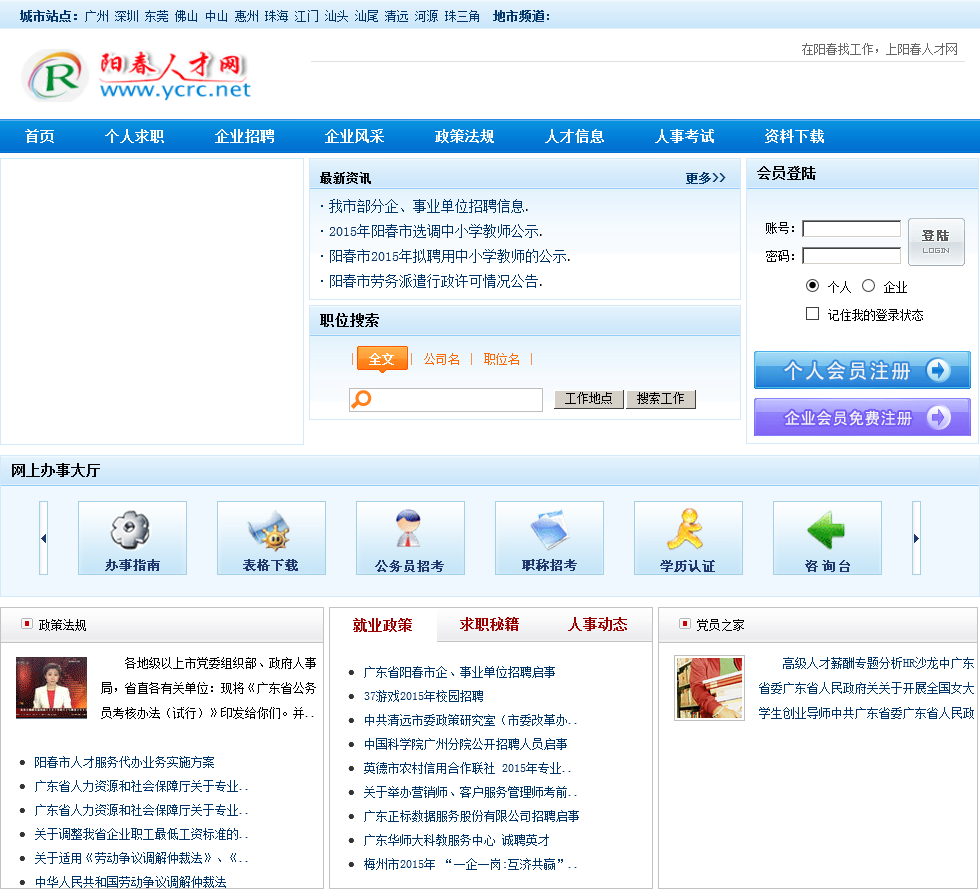Select the 公司名 search tab
Image resolution: width=980 pixels, height=891 pixels.
pos(441,359)
